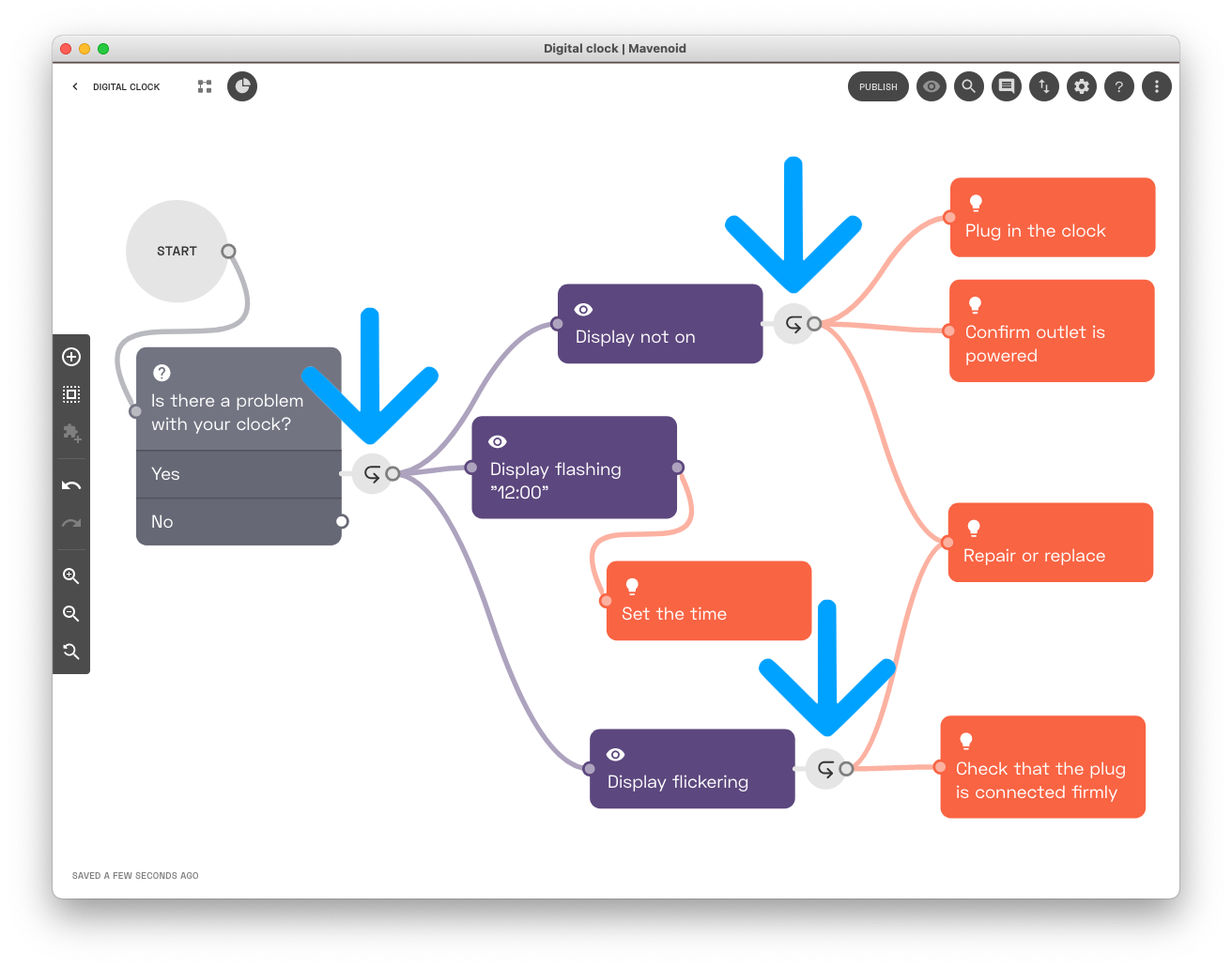Zoom in on the flow canvas
This screenshot has height=968, width=1232.
[x=71, y=576]
